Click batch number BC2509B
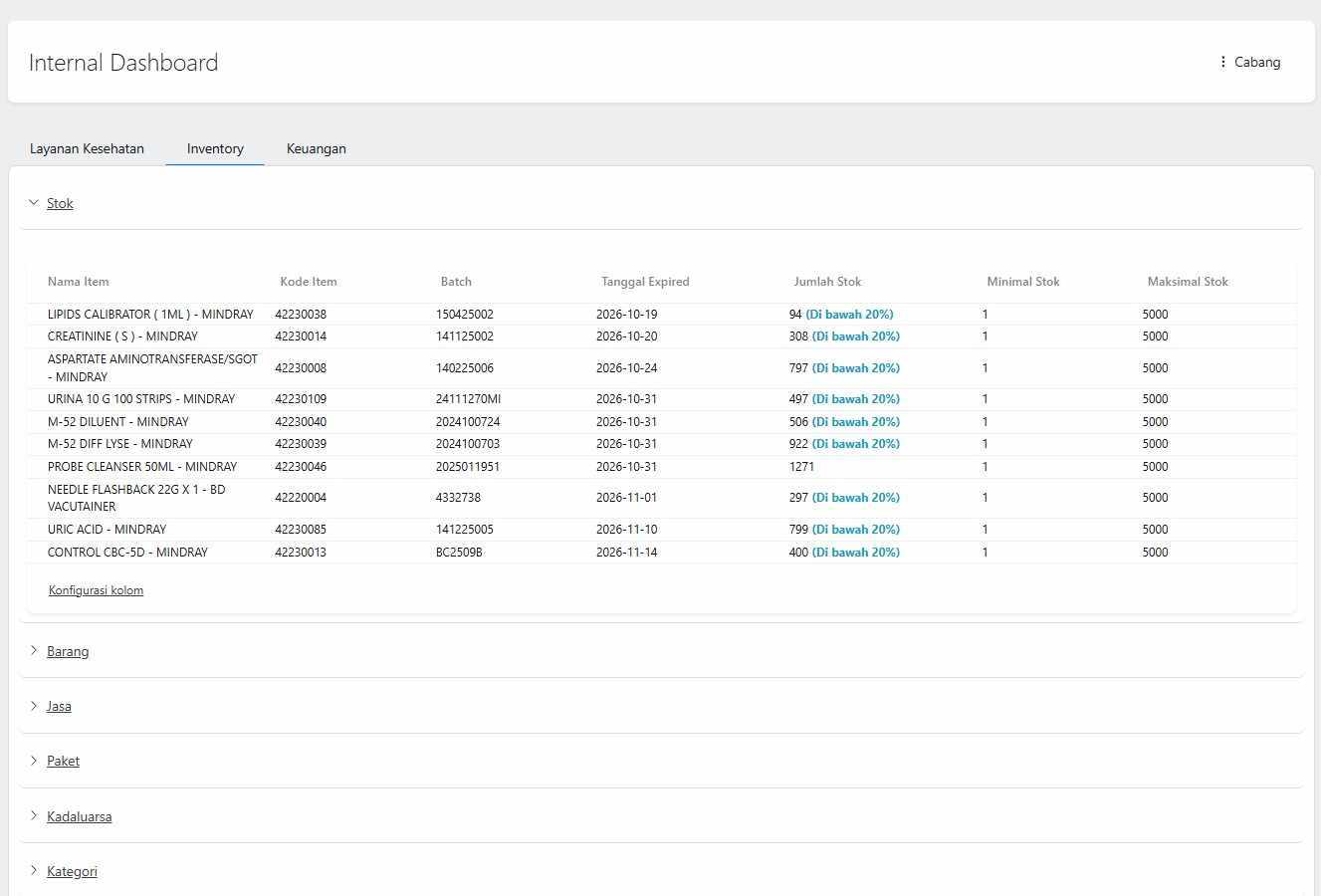Screen dimensions: 1321x896 pos(459,553)
